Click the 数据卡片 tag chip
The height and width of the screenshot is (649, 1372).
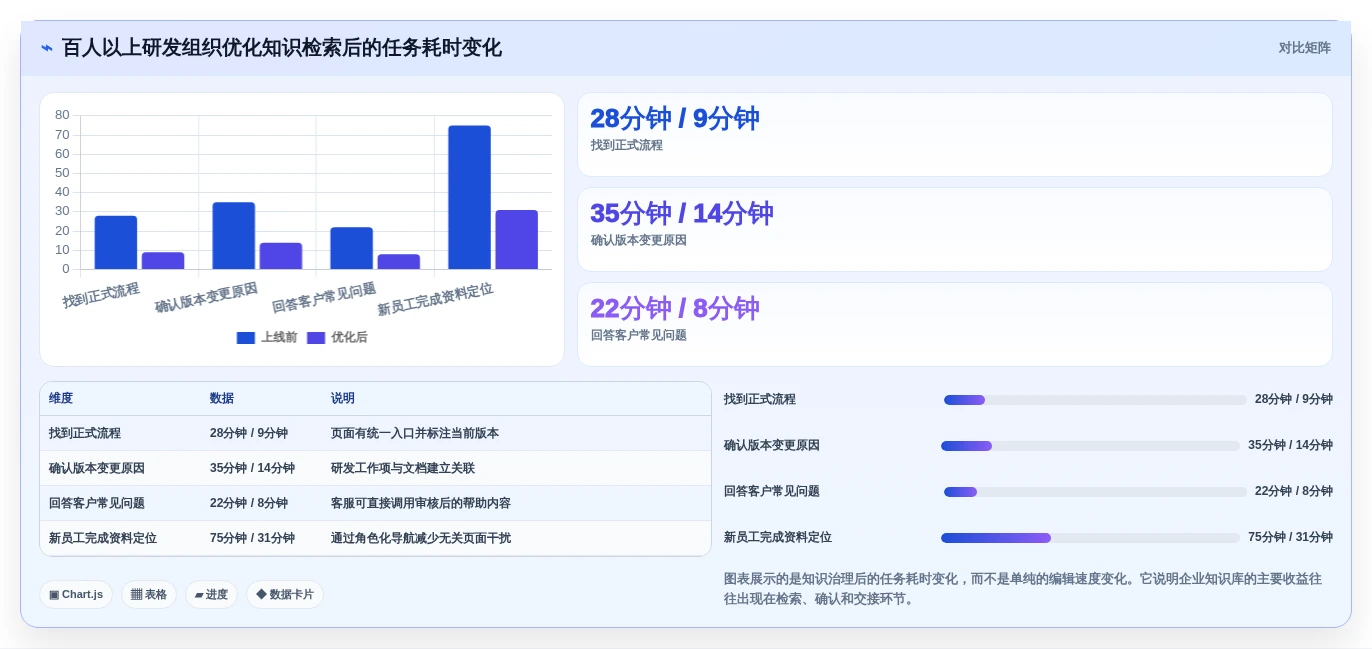point(285,594)
